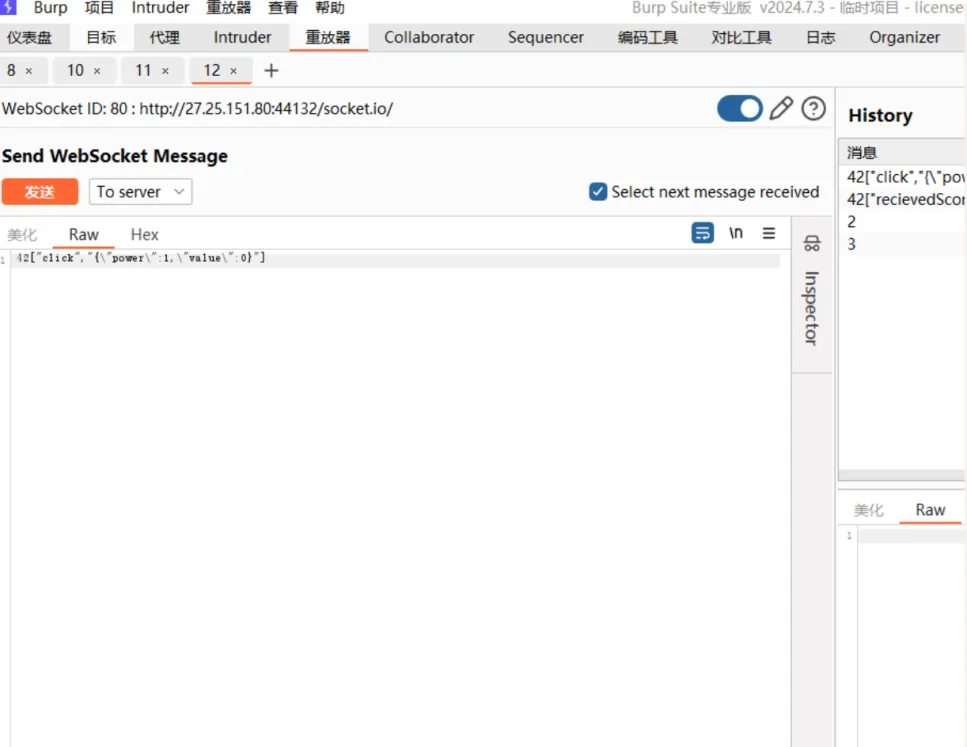Switch to the 日志 tab
This screenshot has width=967, height=747.
[821, 38]
